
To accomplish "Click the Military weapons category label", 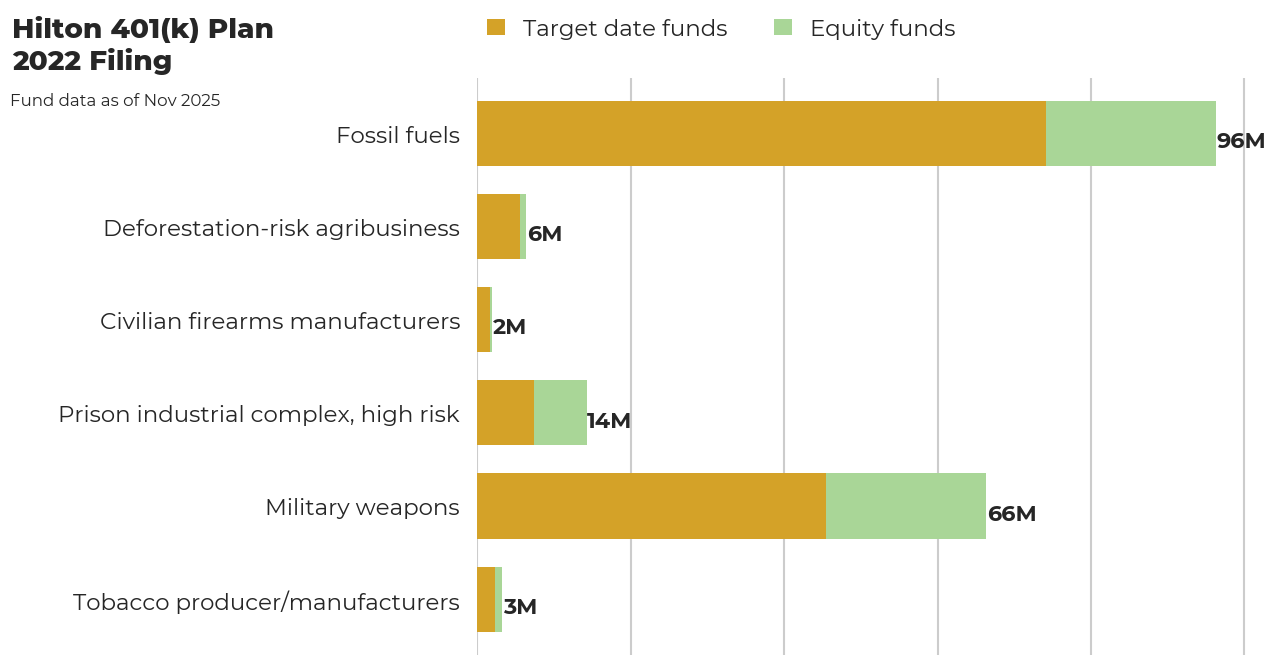I will tap(362, 506).
